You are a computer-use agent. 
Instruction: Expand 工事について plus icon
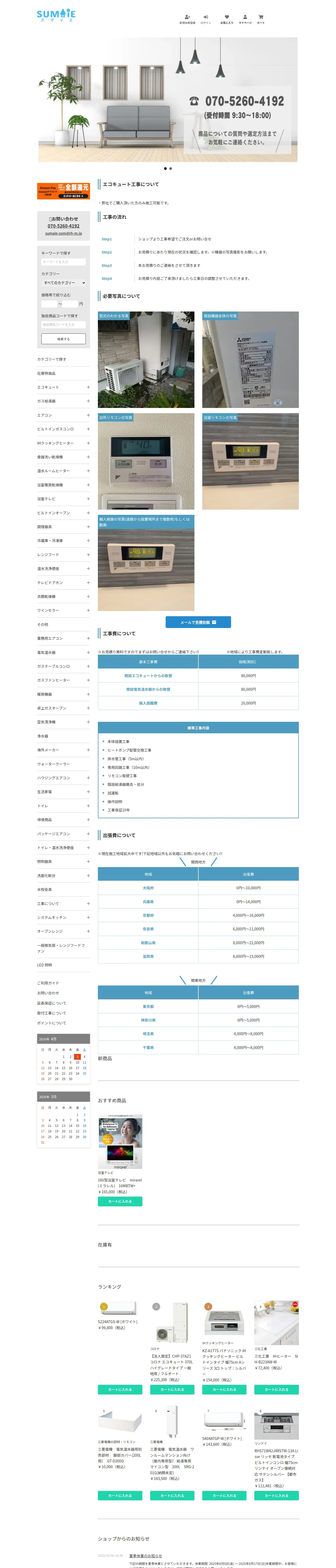point(88,903)
